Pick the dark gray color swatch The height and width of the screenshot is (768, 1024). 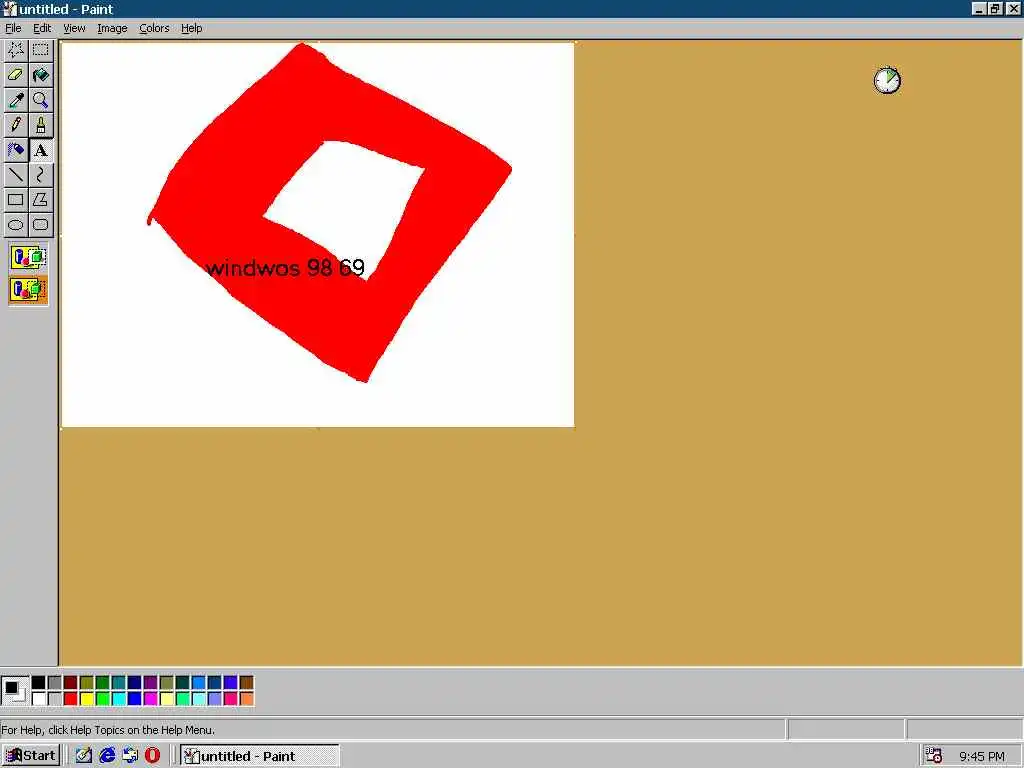[54, 683]
